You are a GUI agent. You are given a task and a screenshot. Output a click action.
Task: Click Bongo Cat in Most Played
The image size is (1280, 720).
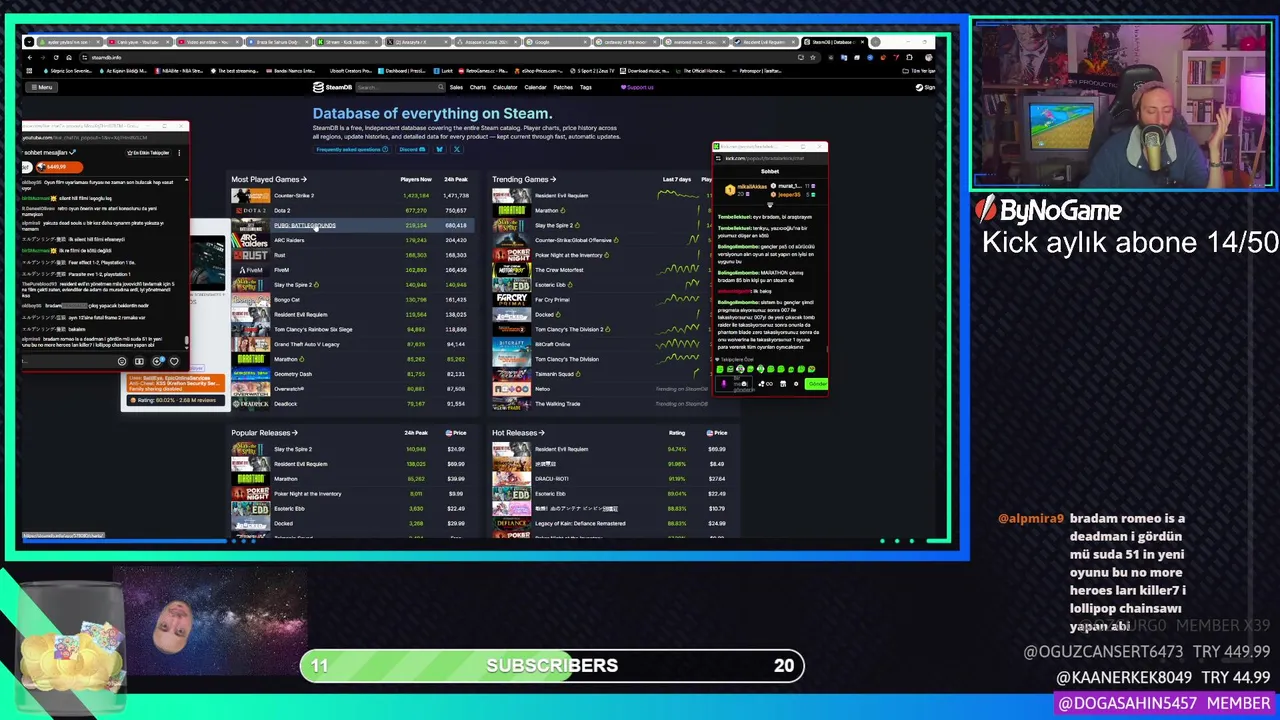click(x=287, y=300)
